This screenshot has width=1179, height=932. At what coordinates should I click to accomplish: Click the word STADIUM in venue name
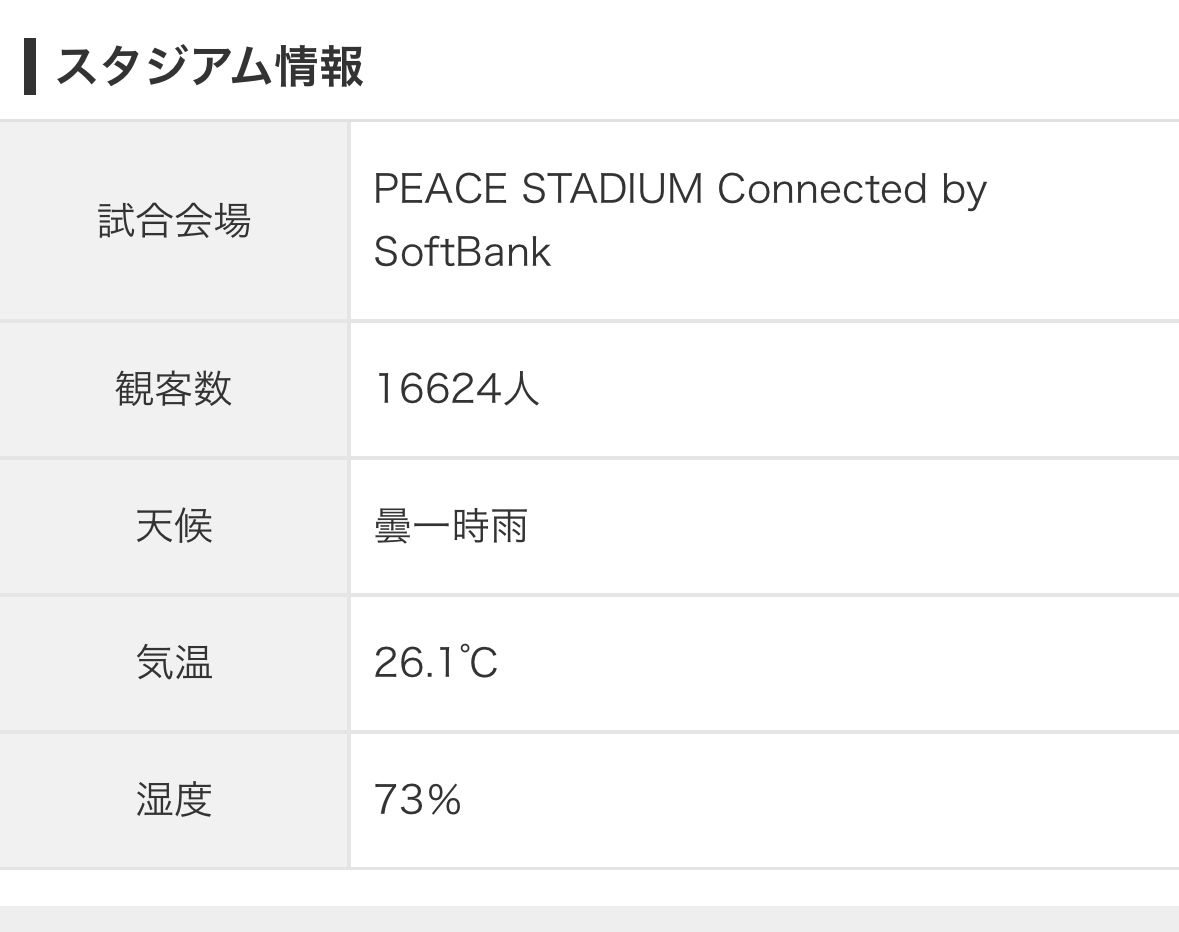(612, 189)
